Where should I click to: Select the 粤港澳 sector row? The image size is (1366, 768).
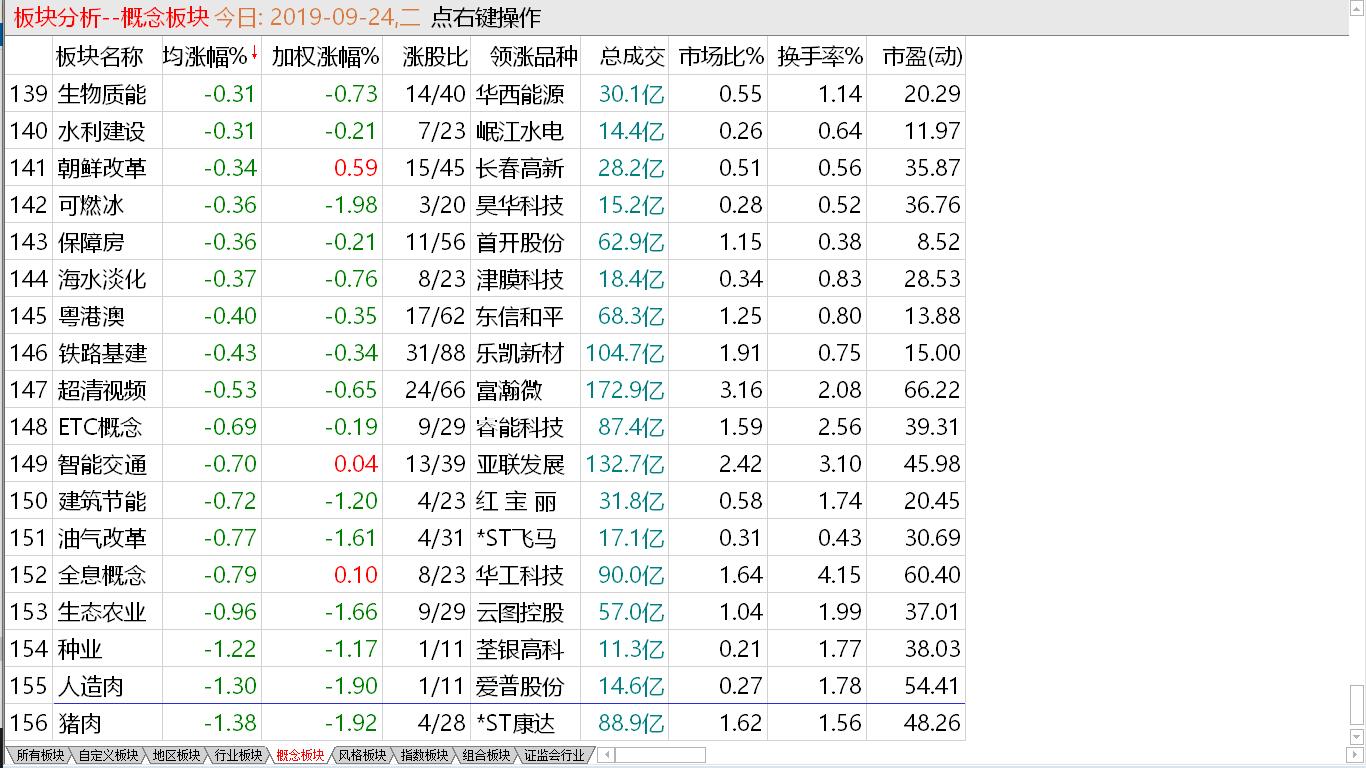tap(485, 316)
